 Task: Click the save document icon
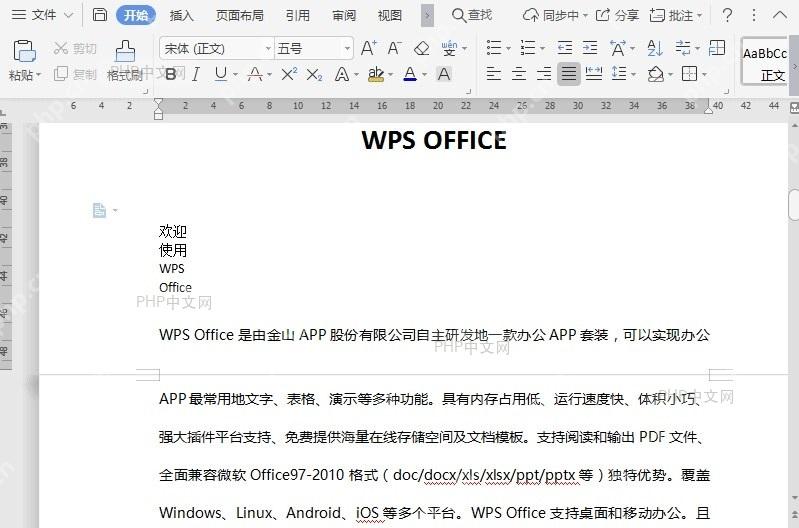point(100,15)
